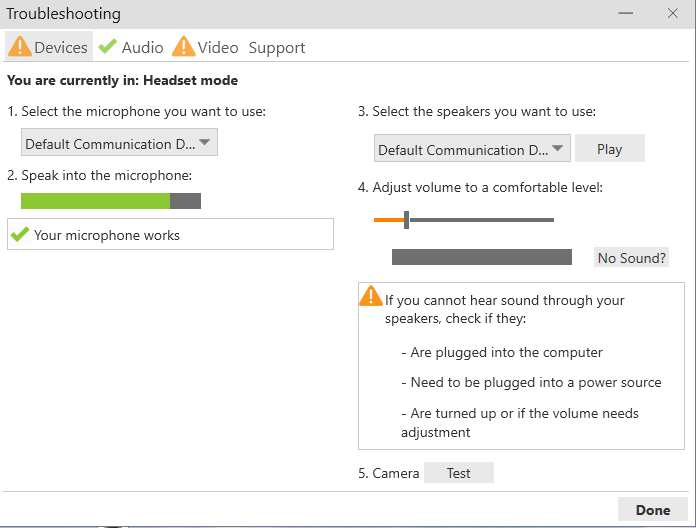Click the speaker output level bar

tap(481, 258)
